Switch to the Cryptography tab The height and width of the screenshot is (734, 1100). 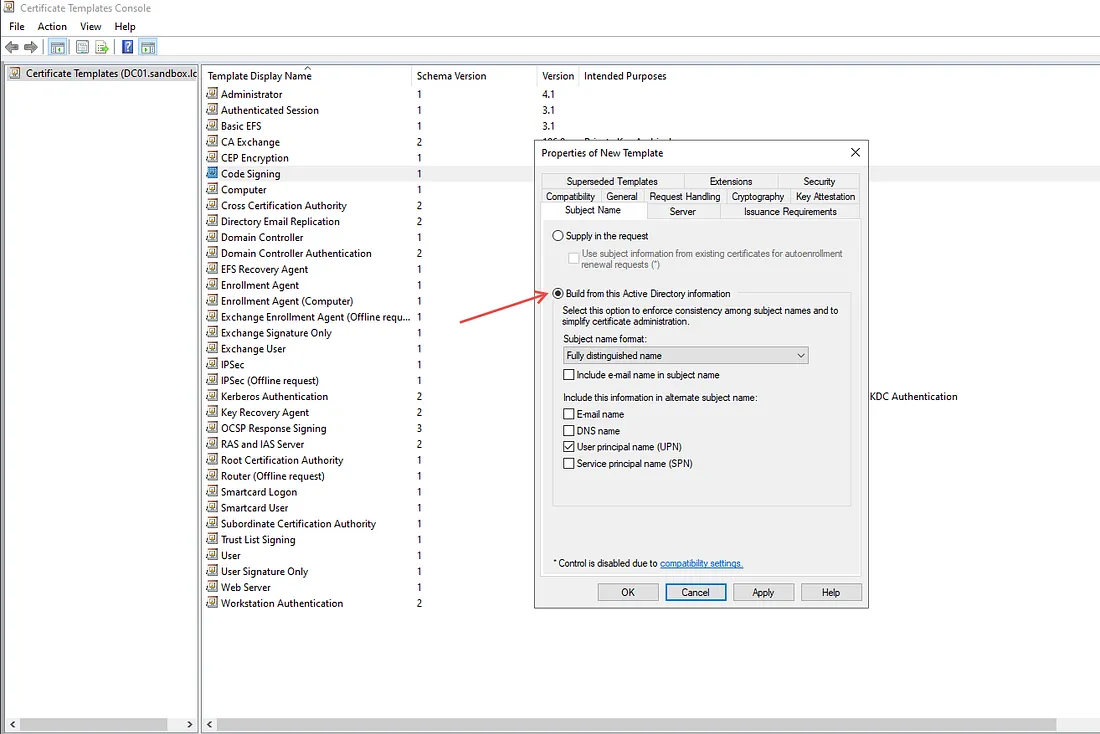point(757,197)
